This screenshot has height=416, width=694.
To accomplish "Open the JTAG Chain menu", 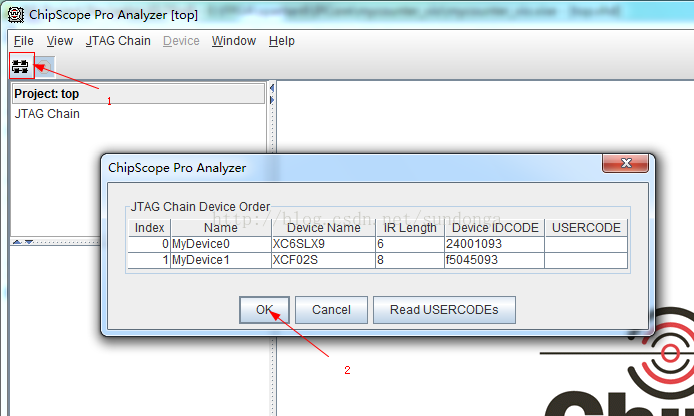I will pos(118,41).
